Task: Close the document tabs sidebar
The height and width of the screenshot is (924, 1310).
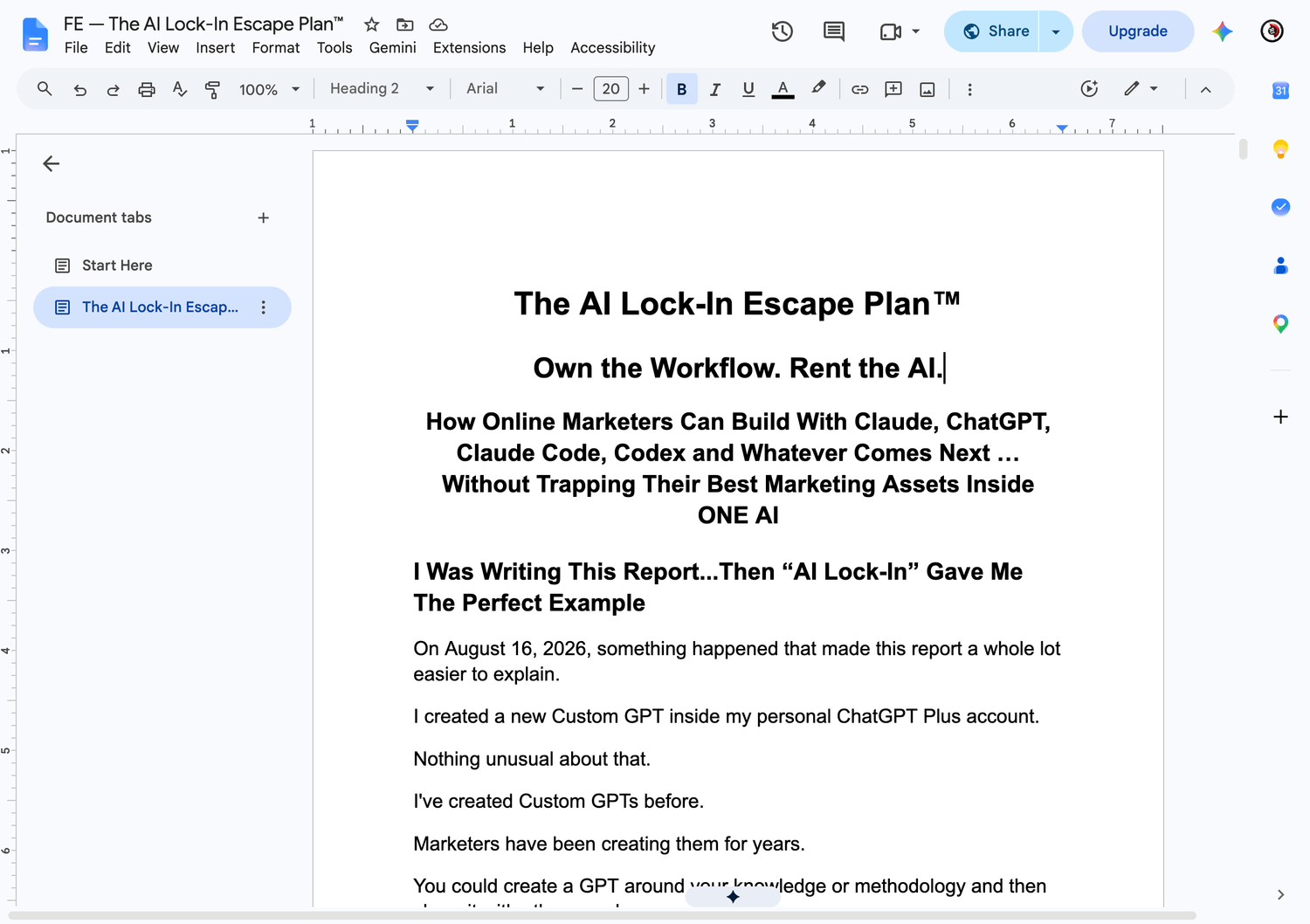Action: 52,163
